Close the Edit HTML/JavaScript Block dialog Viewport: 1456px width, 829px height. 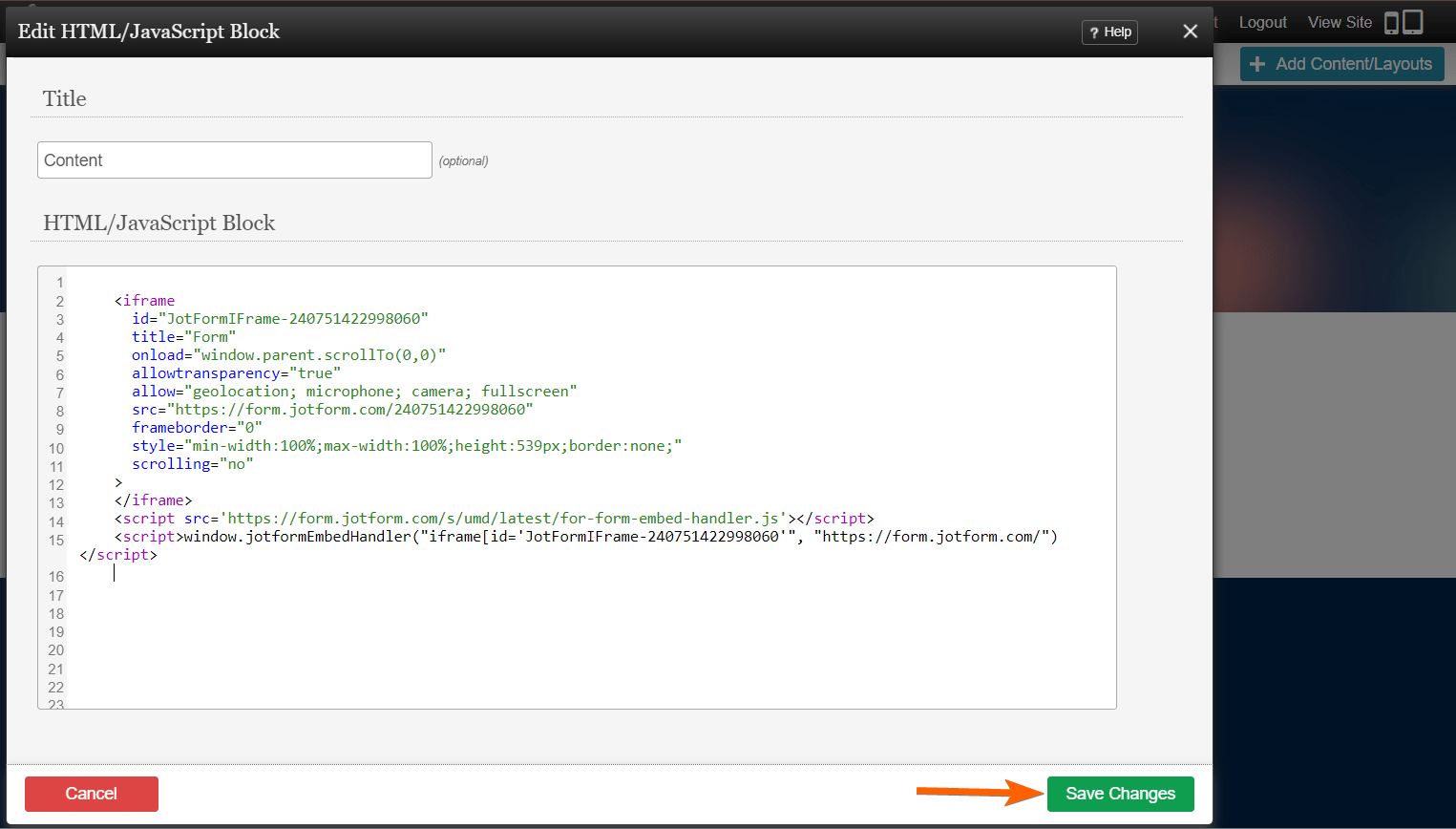click(x=1190, y=31)
